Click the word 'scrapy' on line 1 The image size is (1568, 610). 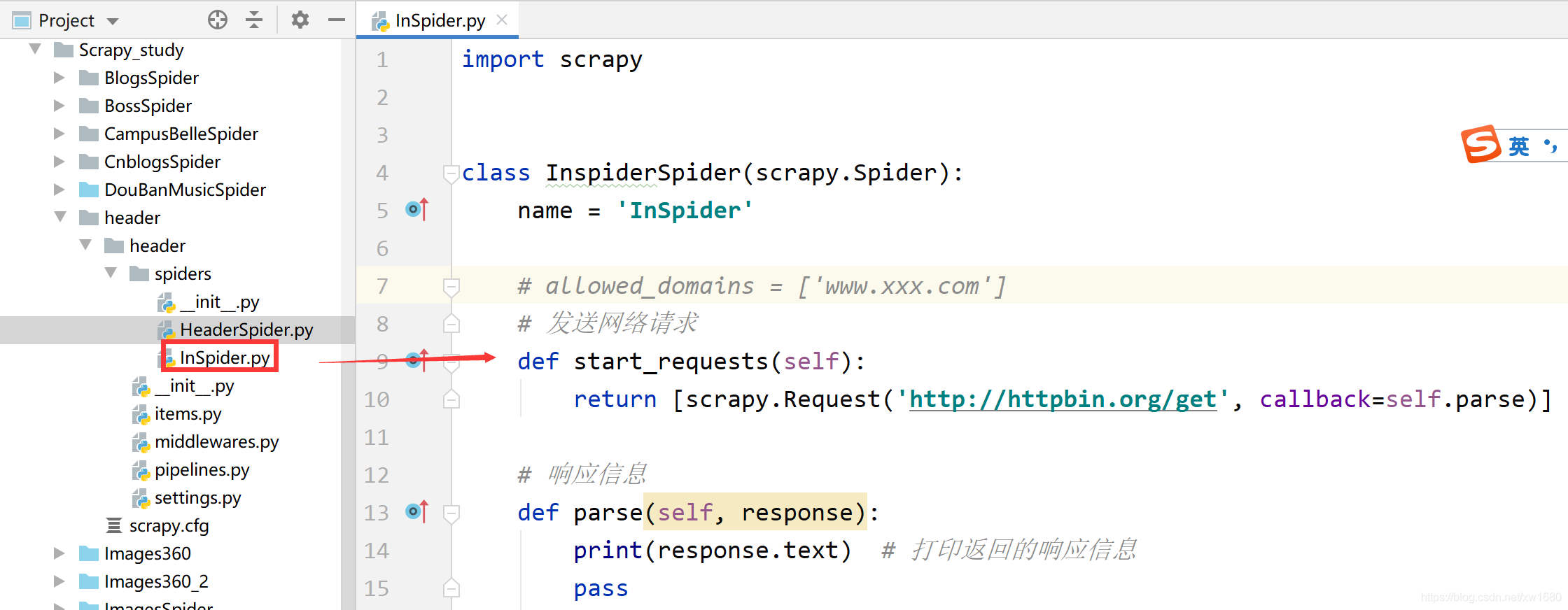(x=601, y=59)
